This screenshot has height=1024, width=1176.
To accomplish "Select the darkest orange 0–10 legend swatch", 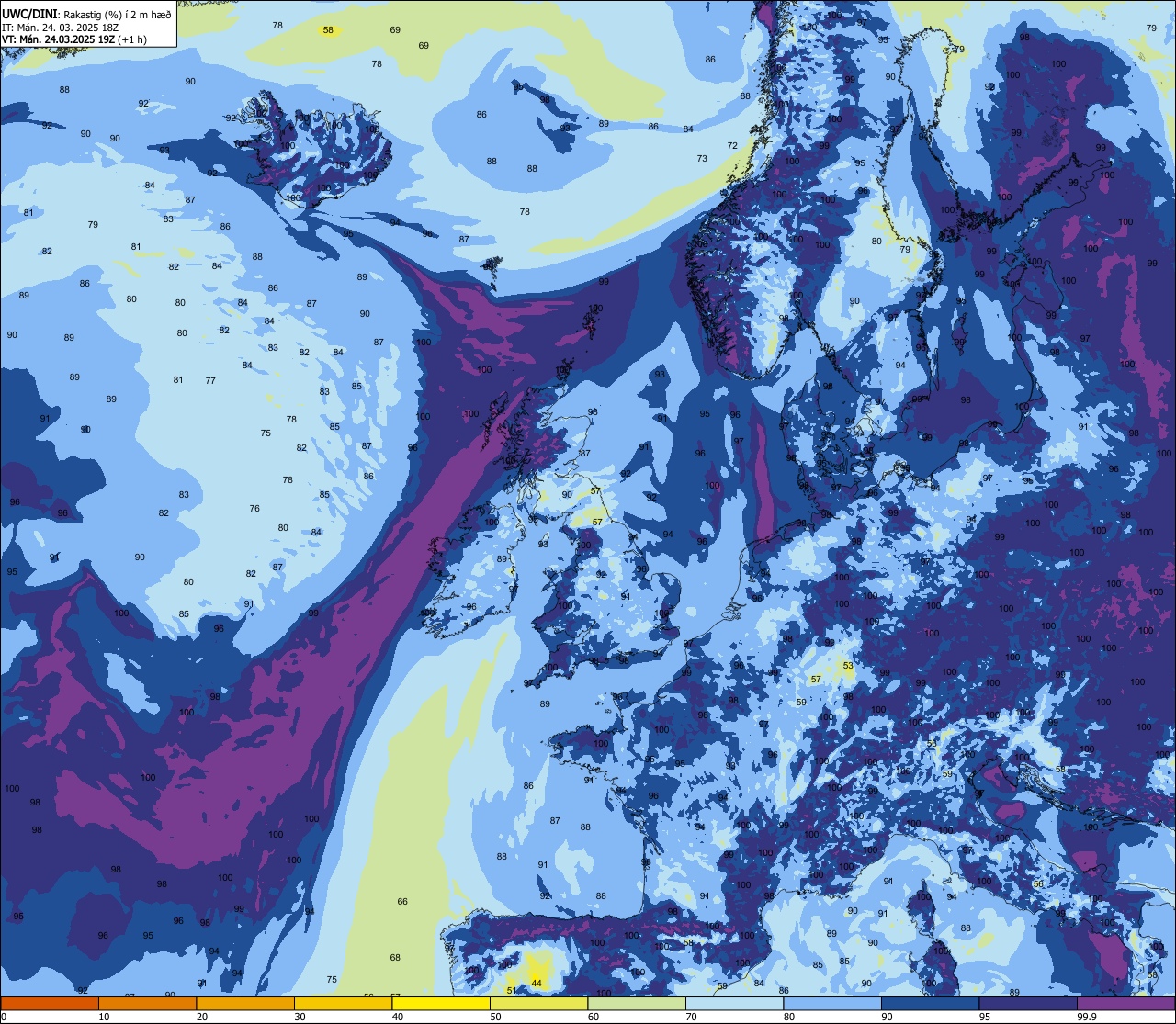I will (50, 1003).
